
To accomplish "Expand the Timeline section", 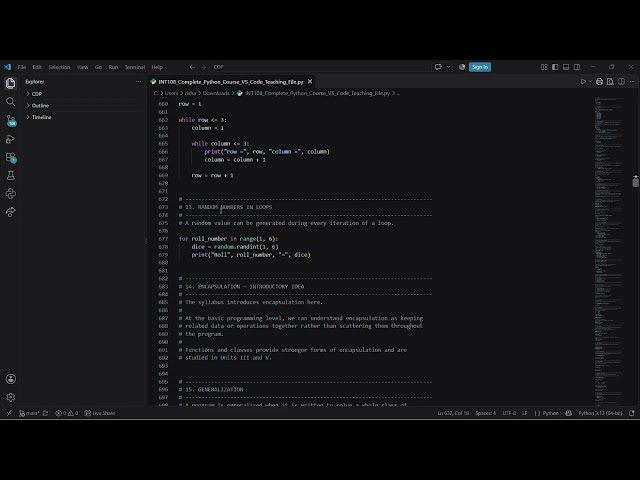I will tap(82, 117).
